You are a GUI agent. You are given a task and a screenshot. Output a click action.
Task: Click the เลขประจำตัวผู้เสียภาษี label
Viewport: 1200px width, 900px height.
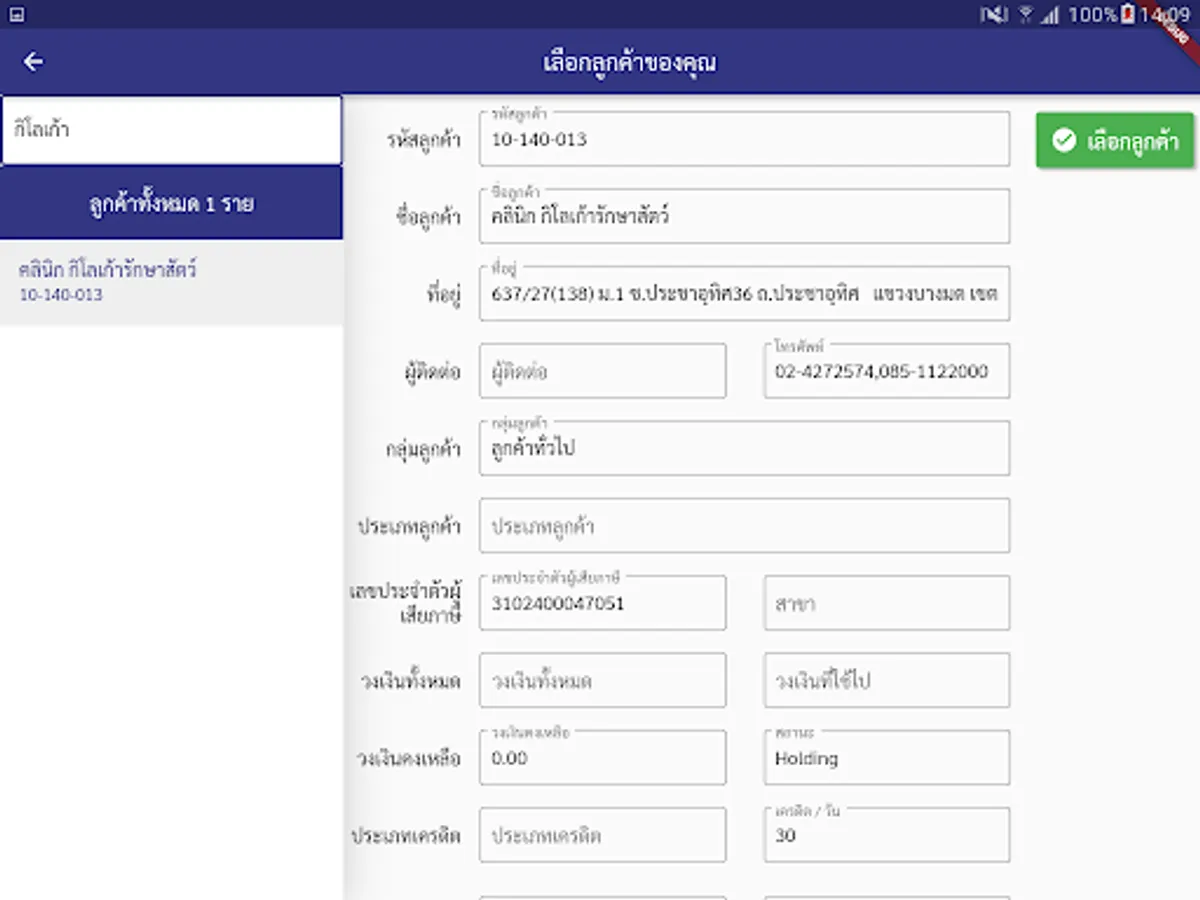click(x=404, y=603)
